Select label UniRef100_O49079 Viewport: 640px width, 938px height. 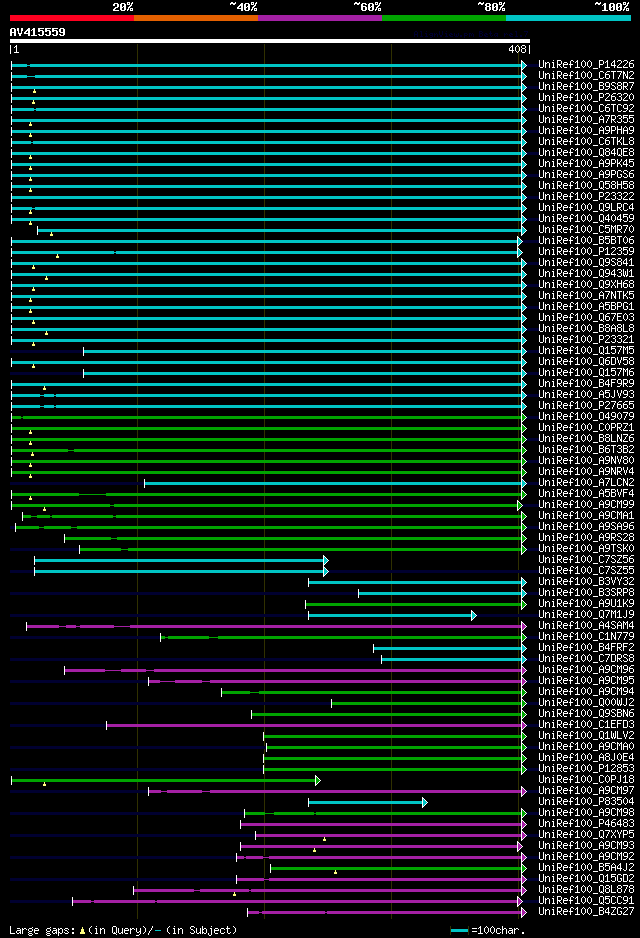tap(586, 416)
